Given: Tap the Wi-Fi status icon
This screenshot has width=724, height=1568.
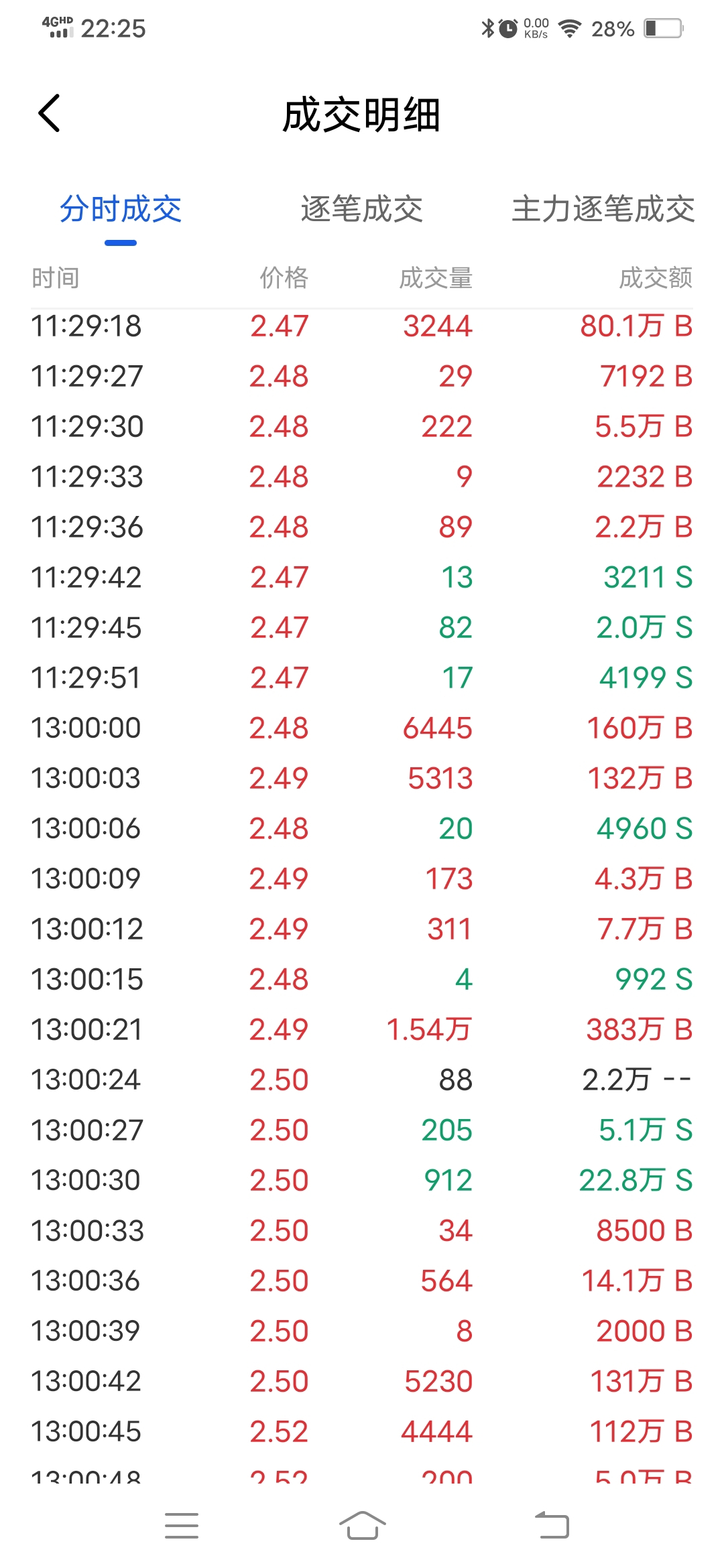Looking at the screenshot, I should pos(570,29).
